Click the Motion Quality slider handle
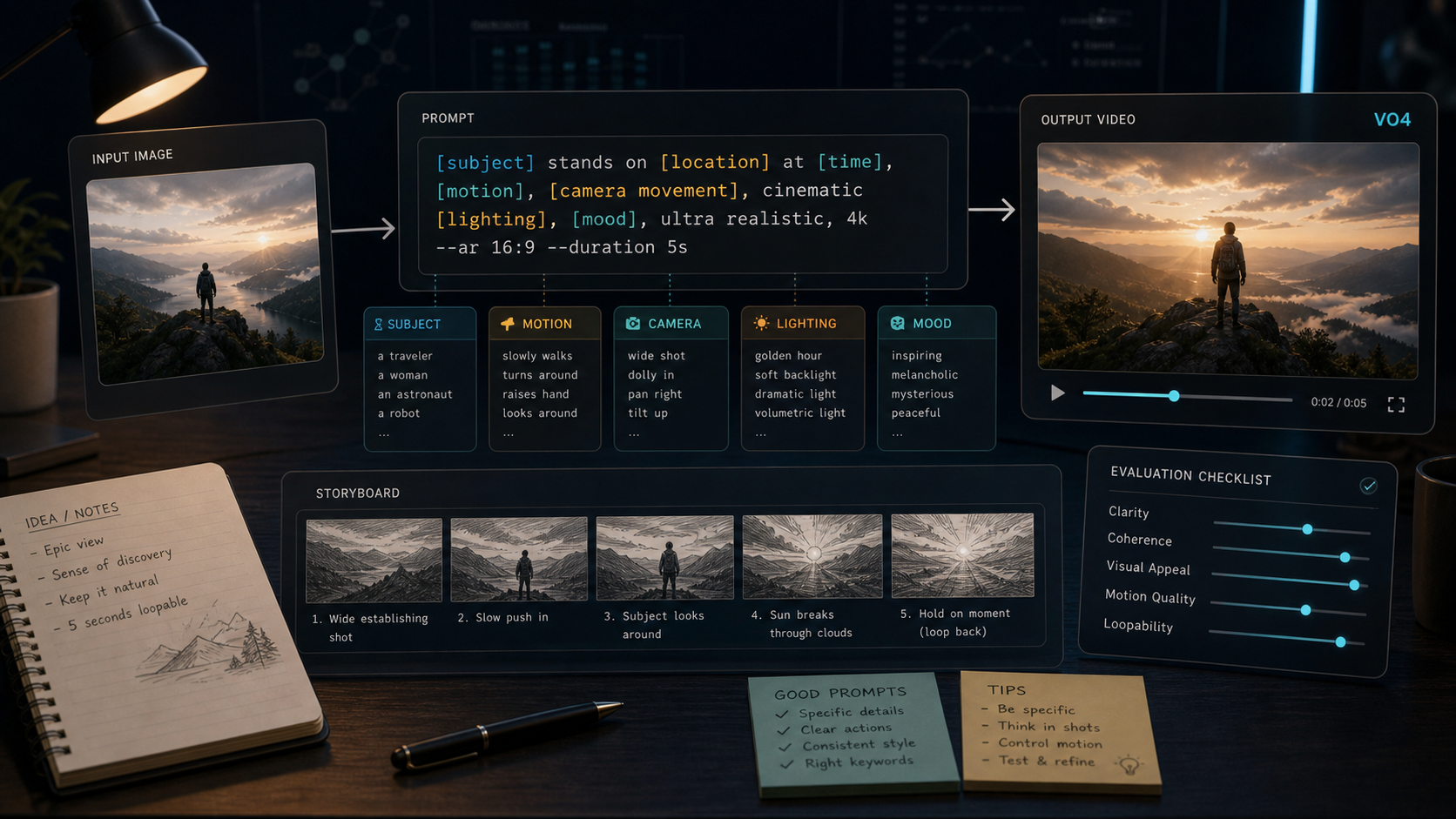The width and height of the screenshot is (1456, 819). point(1305,610)
